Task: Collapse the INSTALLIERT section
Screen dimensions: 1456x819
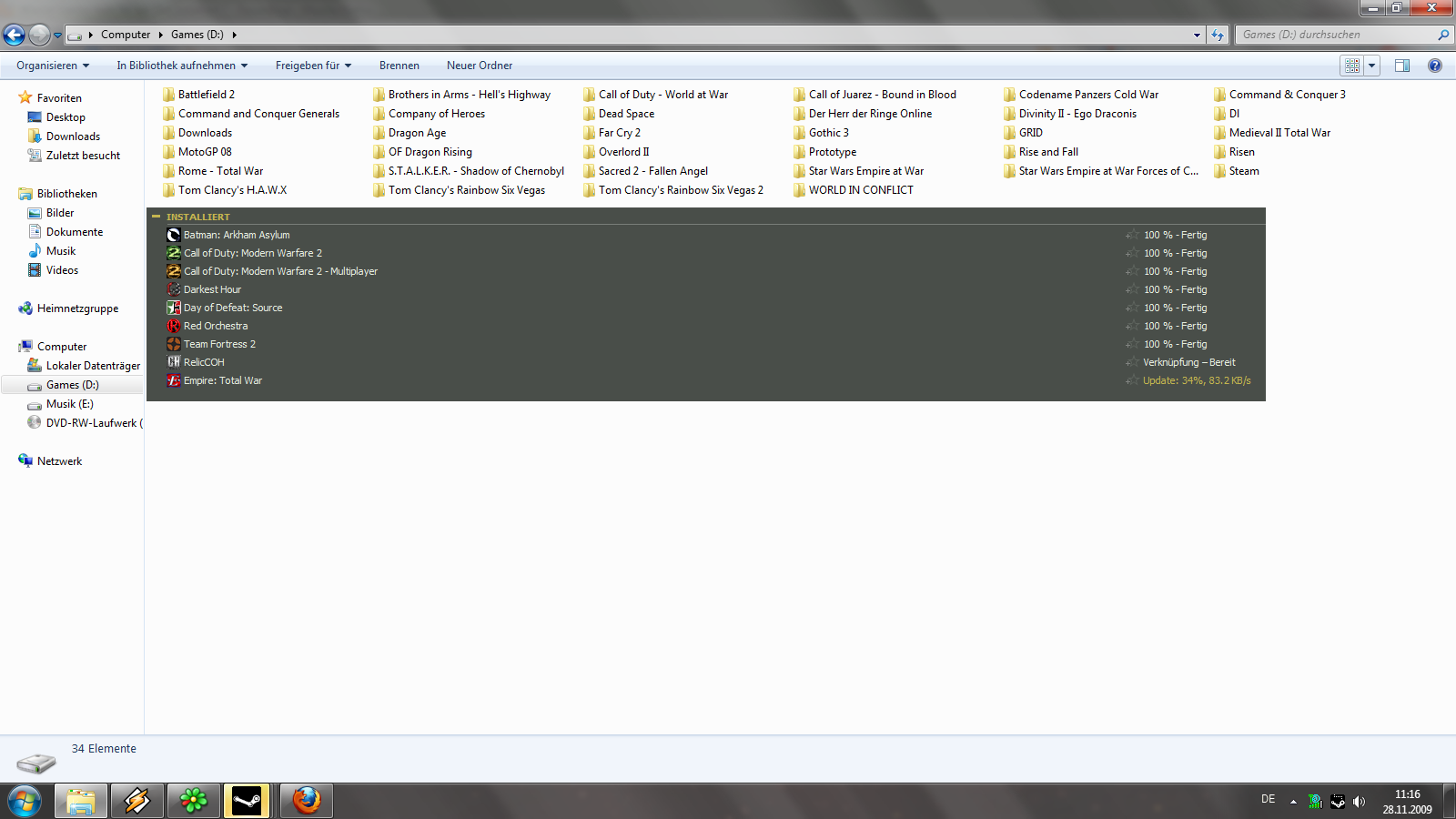Action: (157, 217)
